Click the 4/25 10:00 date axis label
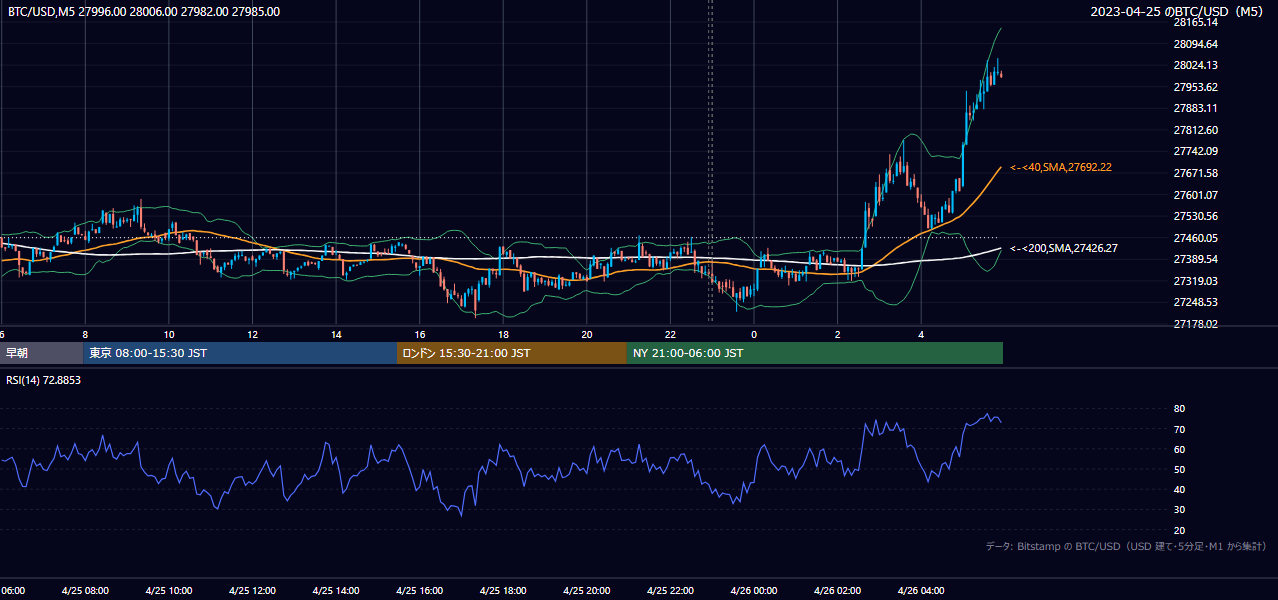The image size is (1278, 600). [169, 591]
